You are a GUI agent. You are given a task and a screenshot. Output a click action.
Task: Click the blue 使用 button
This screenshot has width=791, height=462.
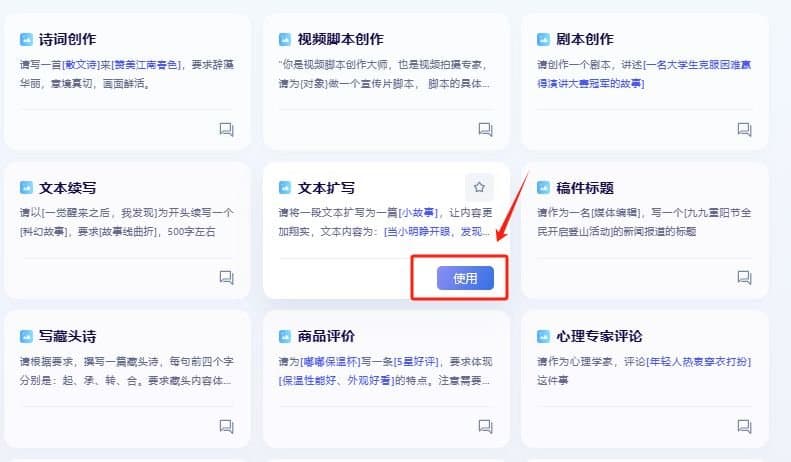coord(465,278)
